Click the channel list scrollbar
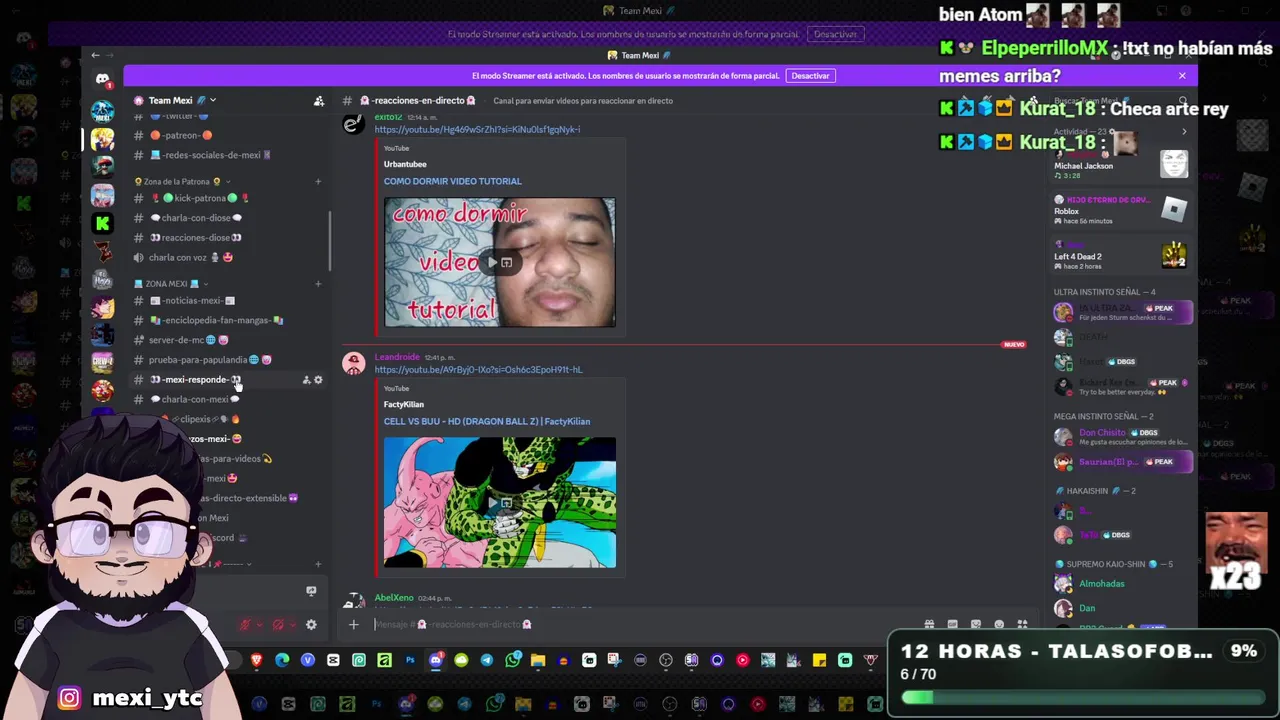The width and height of the screenshot is (1280, 720). [329, 241]
